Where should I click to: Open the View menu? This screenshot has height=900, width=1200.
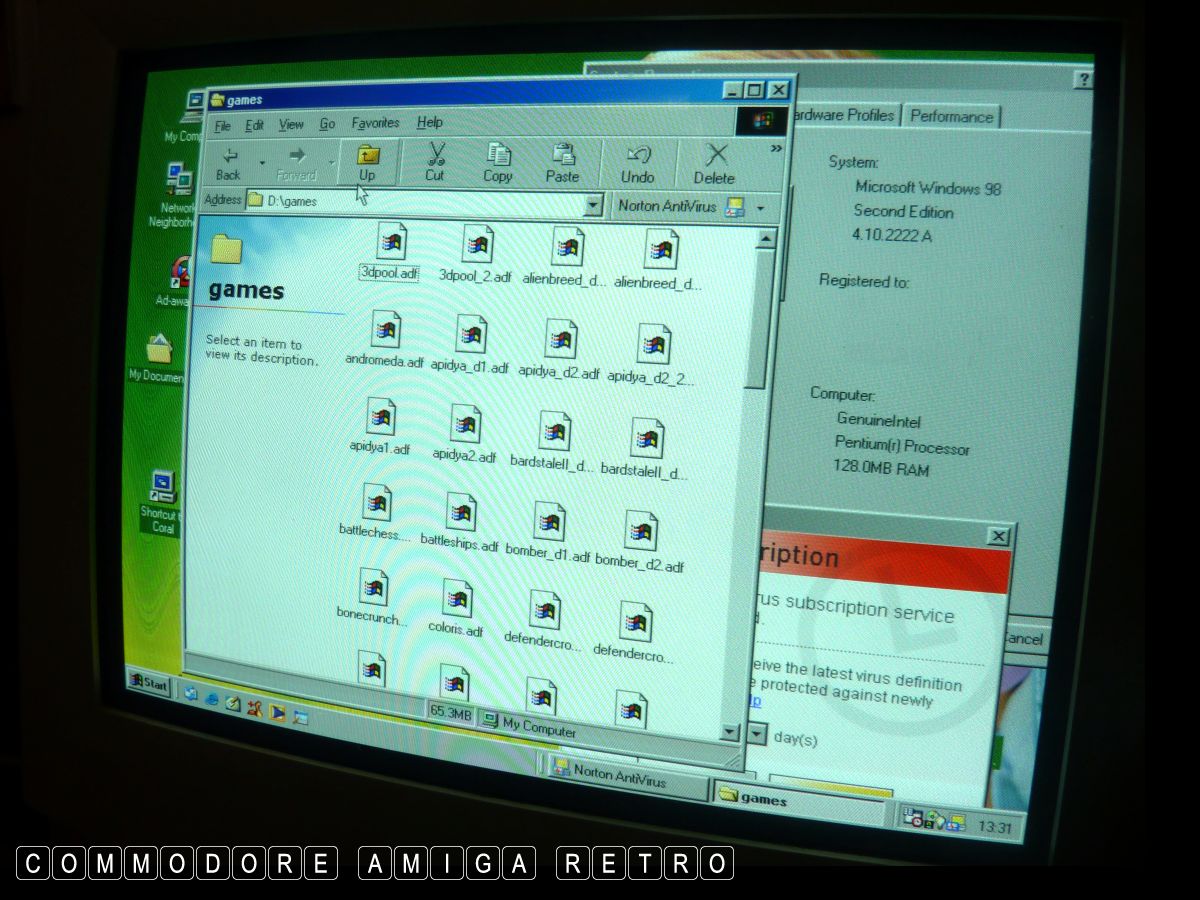point(291,125)
